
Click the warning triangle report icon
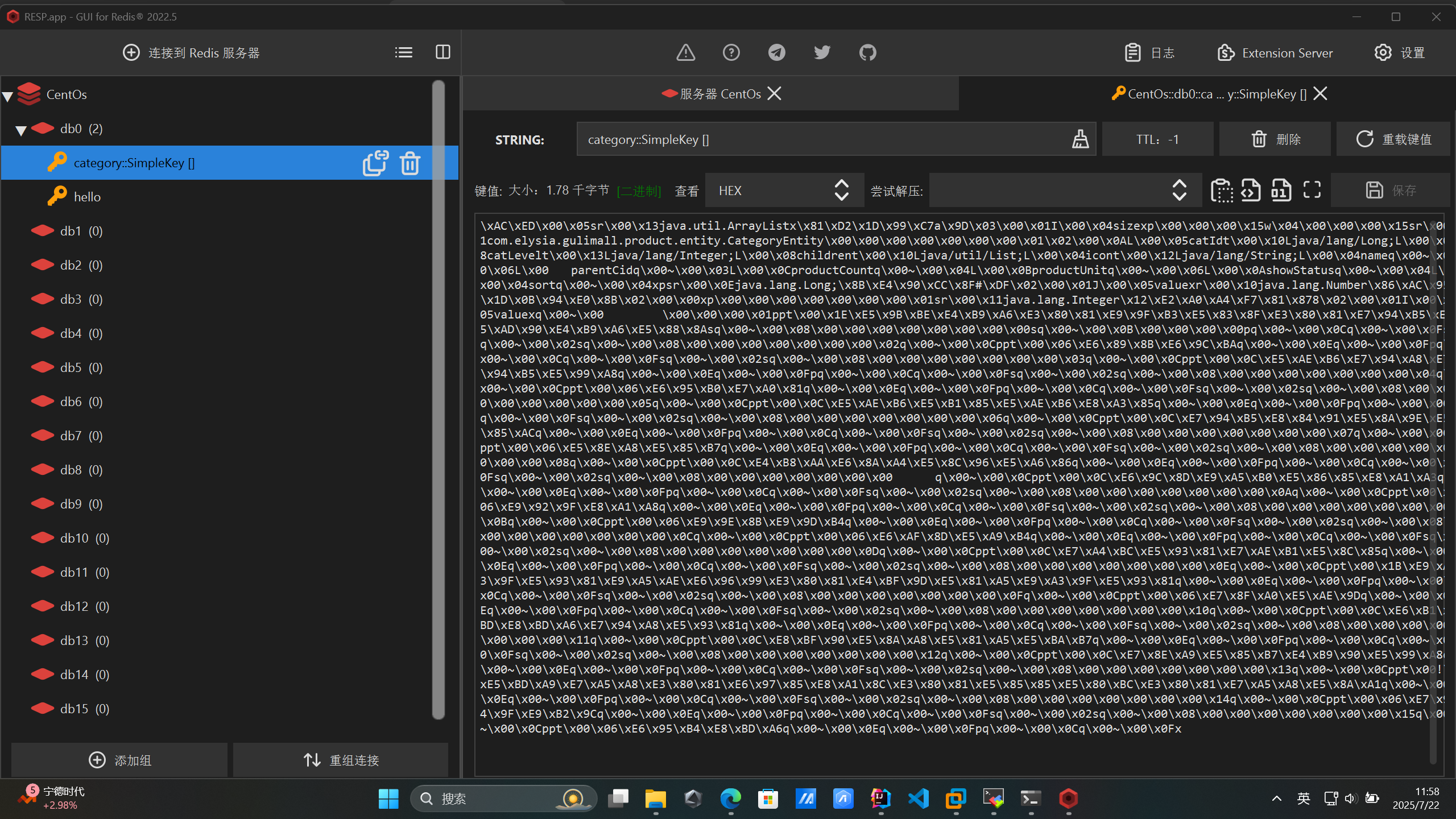(686, 53)
